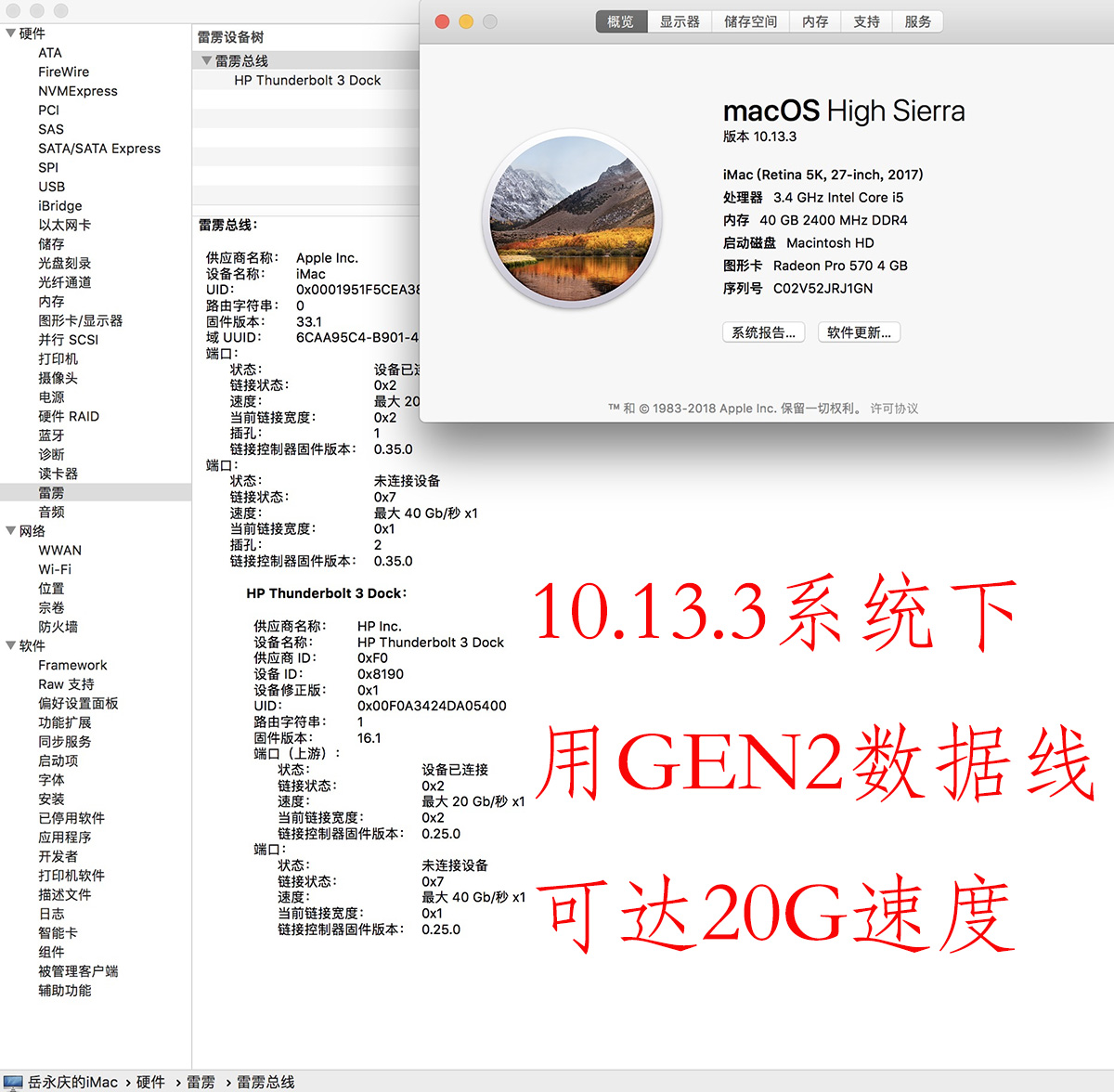Viewport: 1114px width, 1092px height.
Task: Select 打印机 in the sidebar
Action: 58,359
